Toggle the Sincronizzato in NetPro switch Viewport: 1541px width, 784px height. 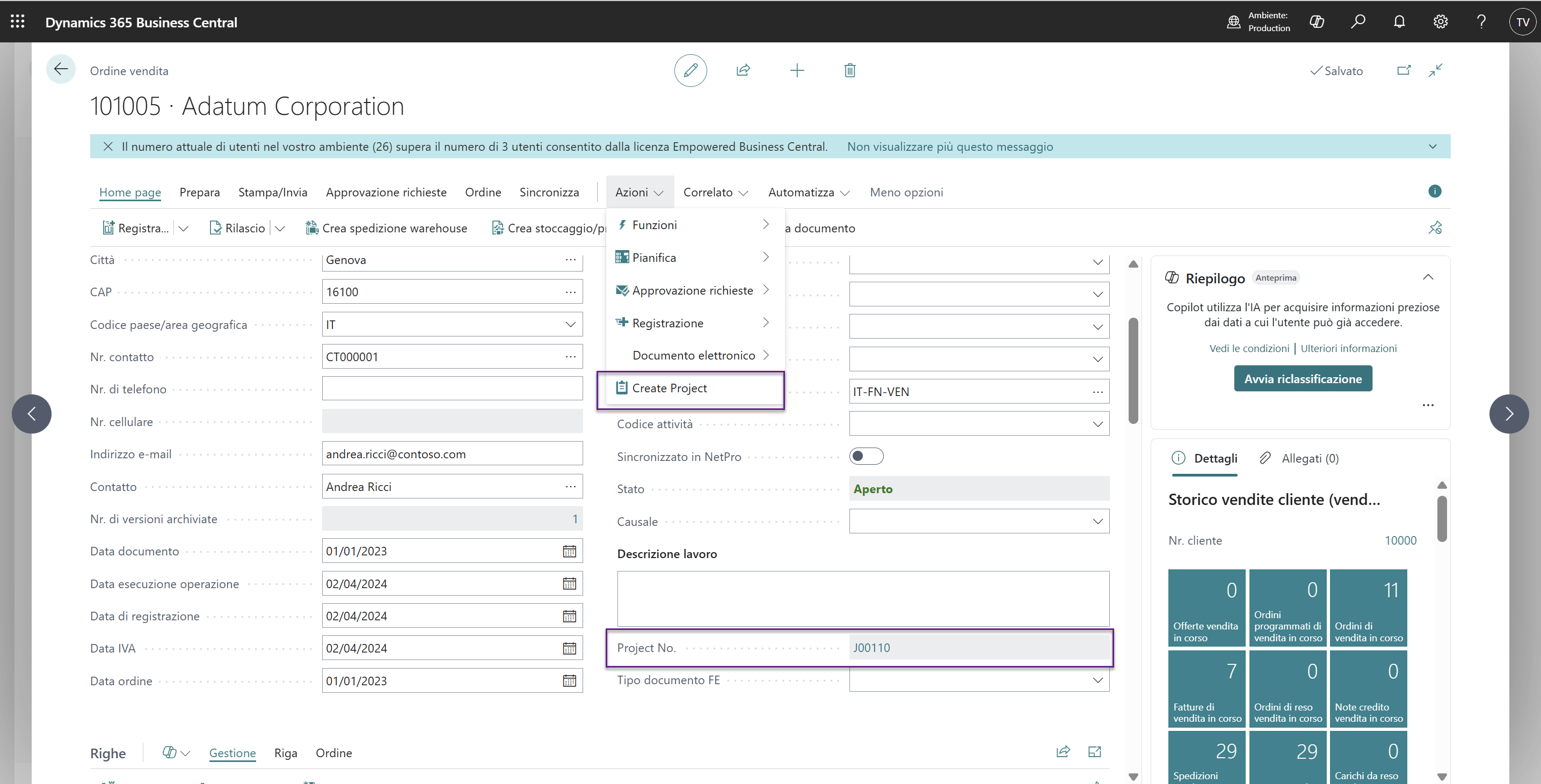coord(866,456)
